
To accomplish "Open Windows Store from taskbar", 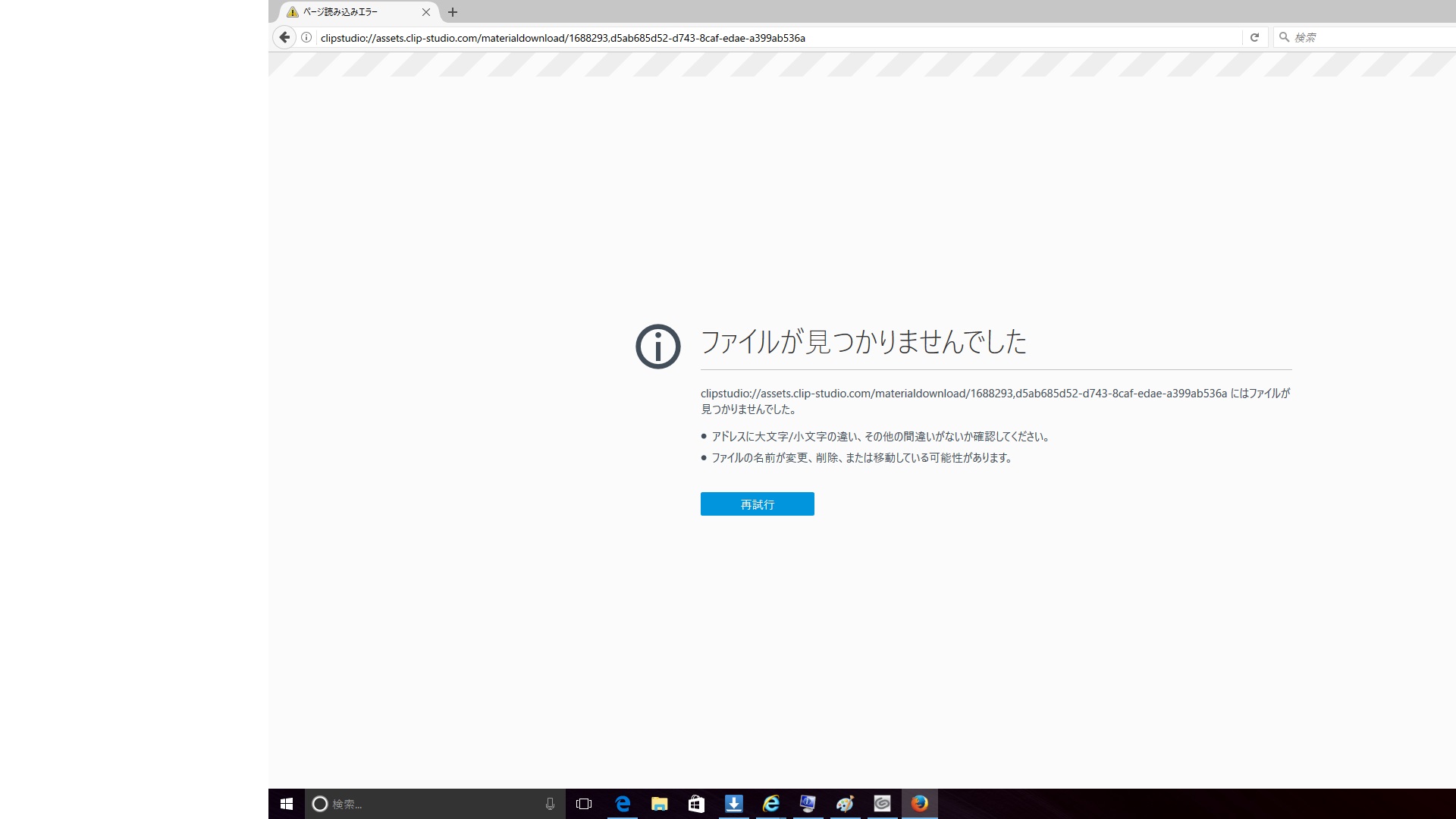I will pos(696,804).
